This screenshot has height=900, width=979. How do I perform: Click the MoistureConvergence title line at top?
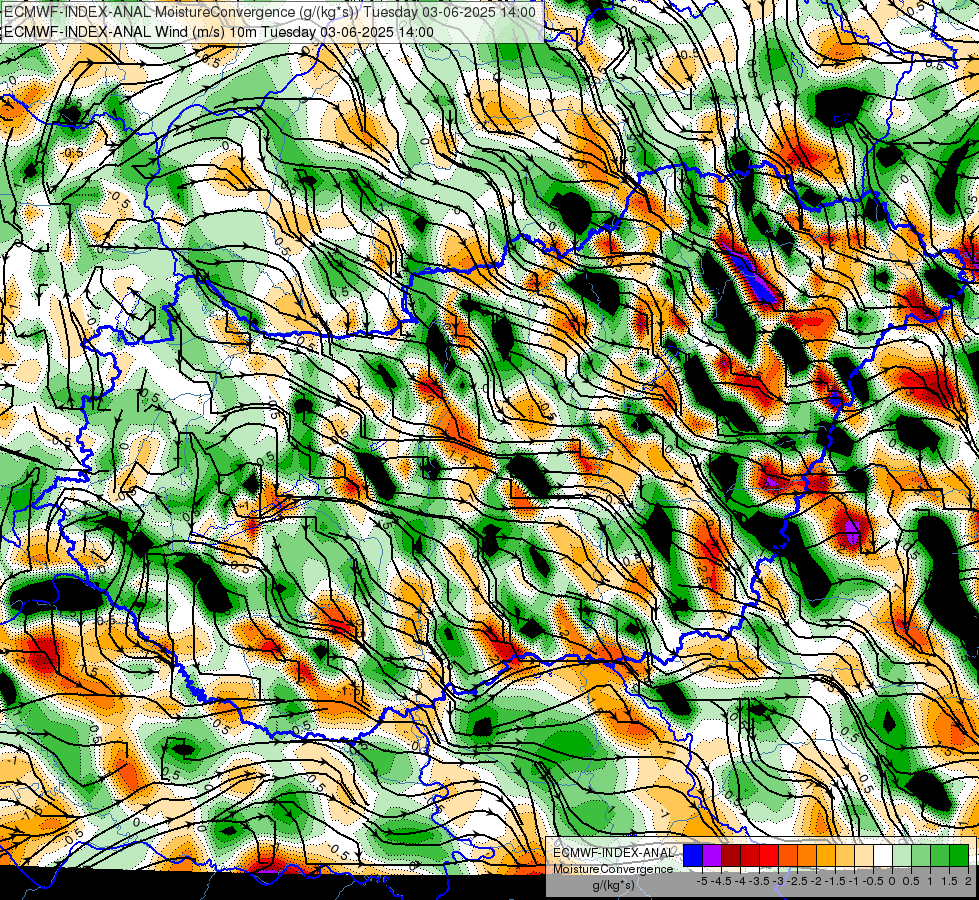270,12
